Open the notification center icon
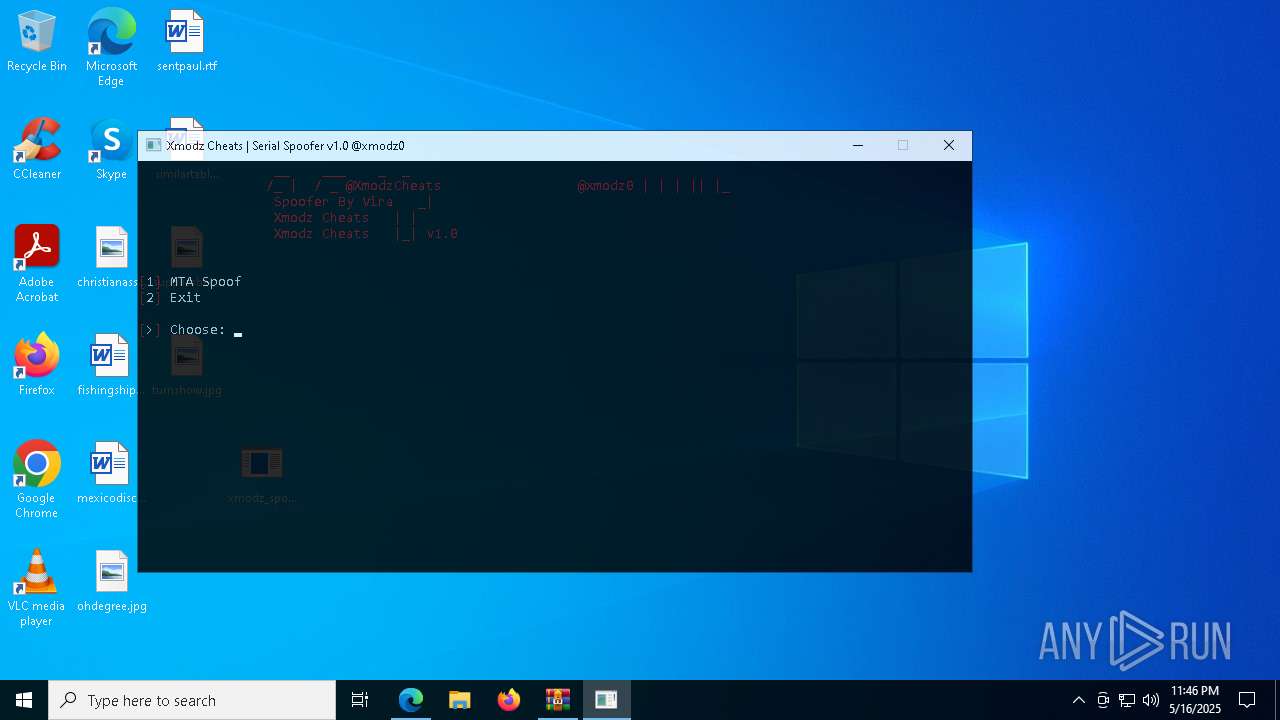1280x720 pixels. coord(1247,700)
